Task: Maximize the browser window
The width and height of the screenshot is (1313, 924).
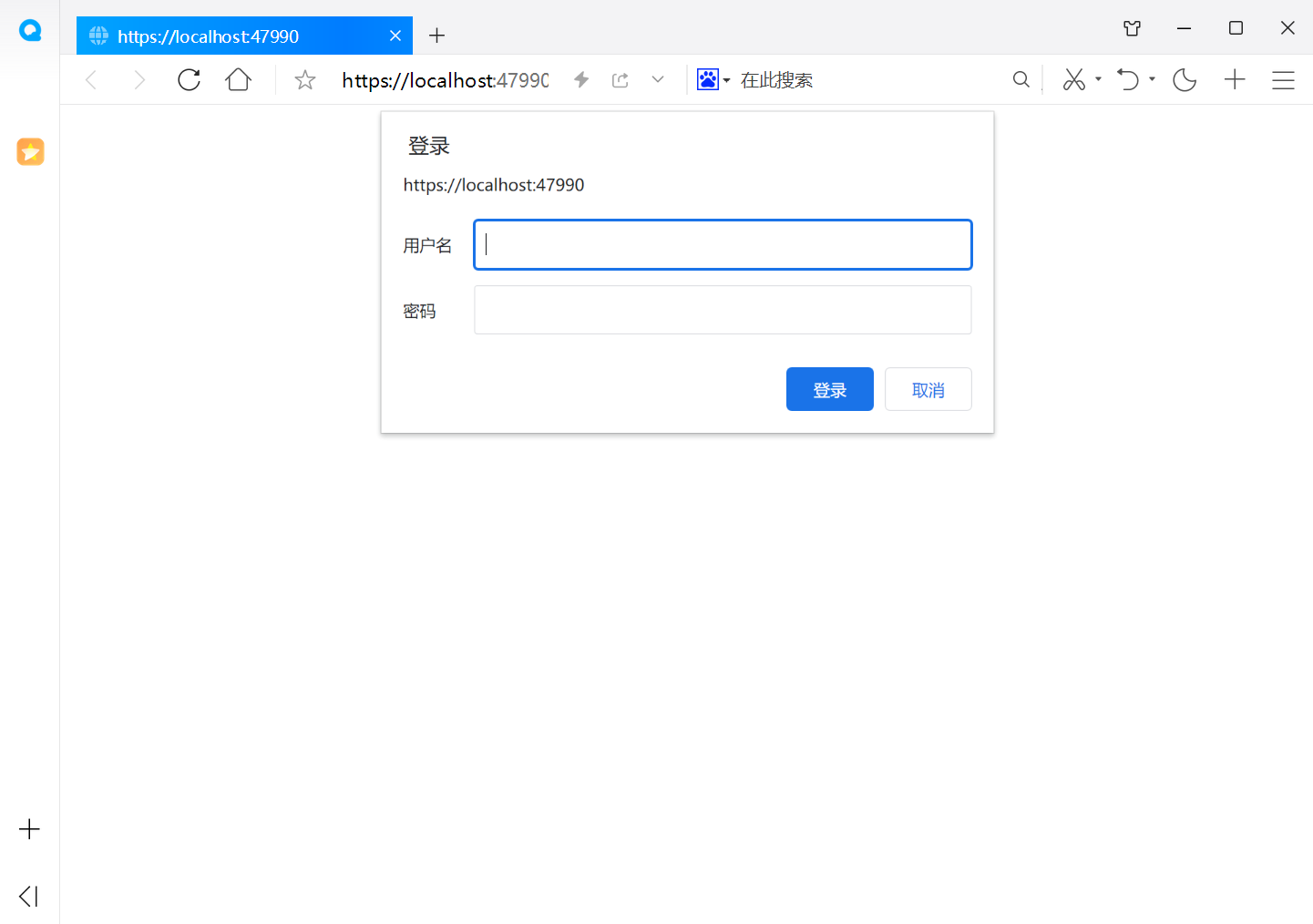Action: [1236, 28]
